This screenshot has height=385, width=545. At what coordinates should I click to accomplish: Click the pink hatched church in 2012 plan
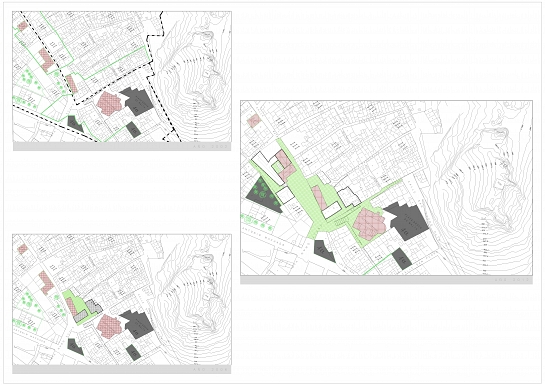(x=369, y=224)
